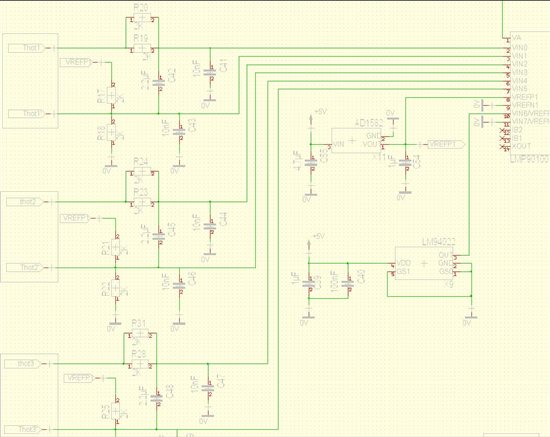Click the VREFP1 pin label on LMP90100
The width and height of the screenshot is (550, 437).
[525, 97]
